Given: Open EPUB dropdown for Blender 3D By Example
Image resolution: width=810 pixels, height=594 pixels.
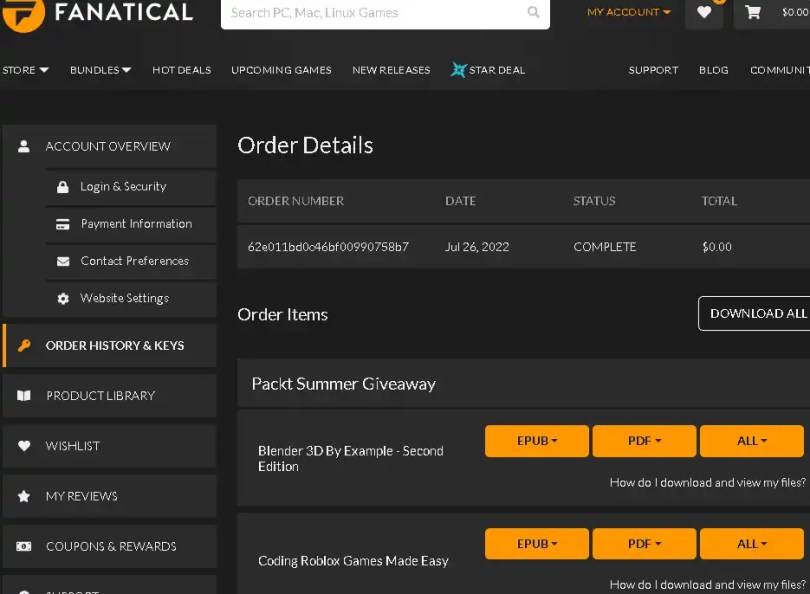Looking at the screenshot, I should tap(537, 441).
